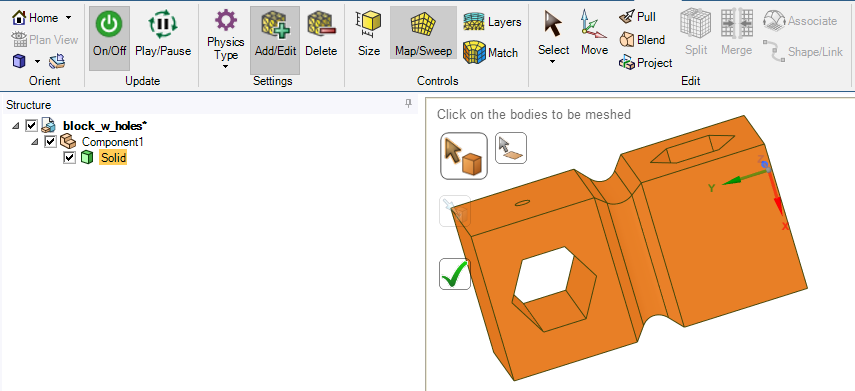The height and width of the screenshot is (391, 855).
Task: Activate the Map/Sweep control
Action: [423, 34]
